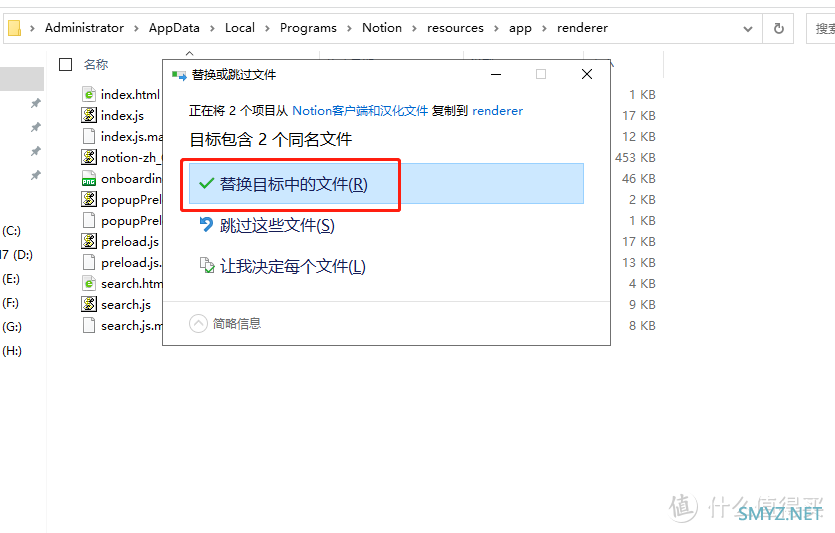This screenshot has width=835, height=533.
Task: Expand the chevron after Local in path
Action: [x=267, y=28]
